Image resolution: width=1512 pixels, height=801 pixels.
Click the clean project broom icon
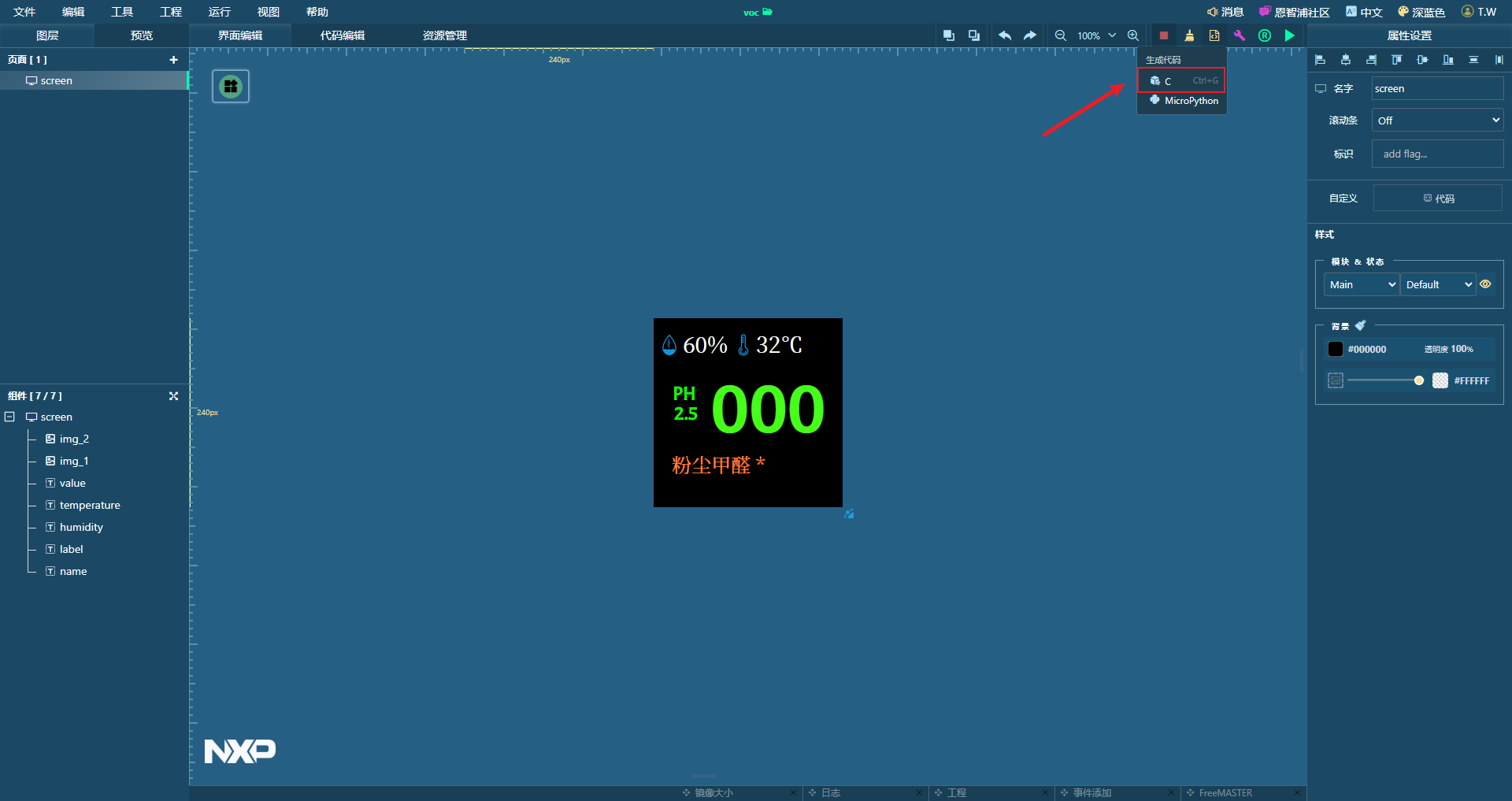pos(1189,35)
